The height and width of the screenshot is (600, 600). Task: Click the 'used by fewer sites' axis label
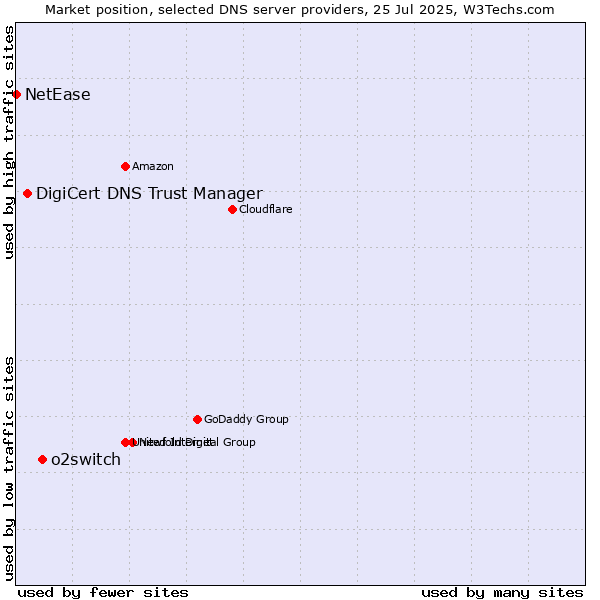[103, 593]
